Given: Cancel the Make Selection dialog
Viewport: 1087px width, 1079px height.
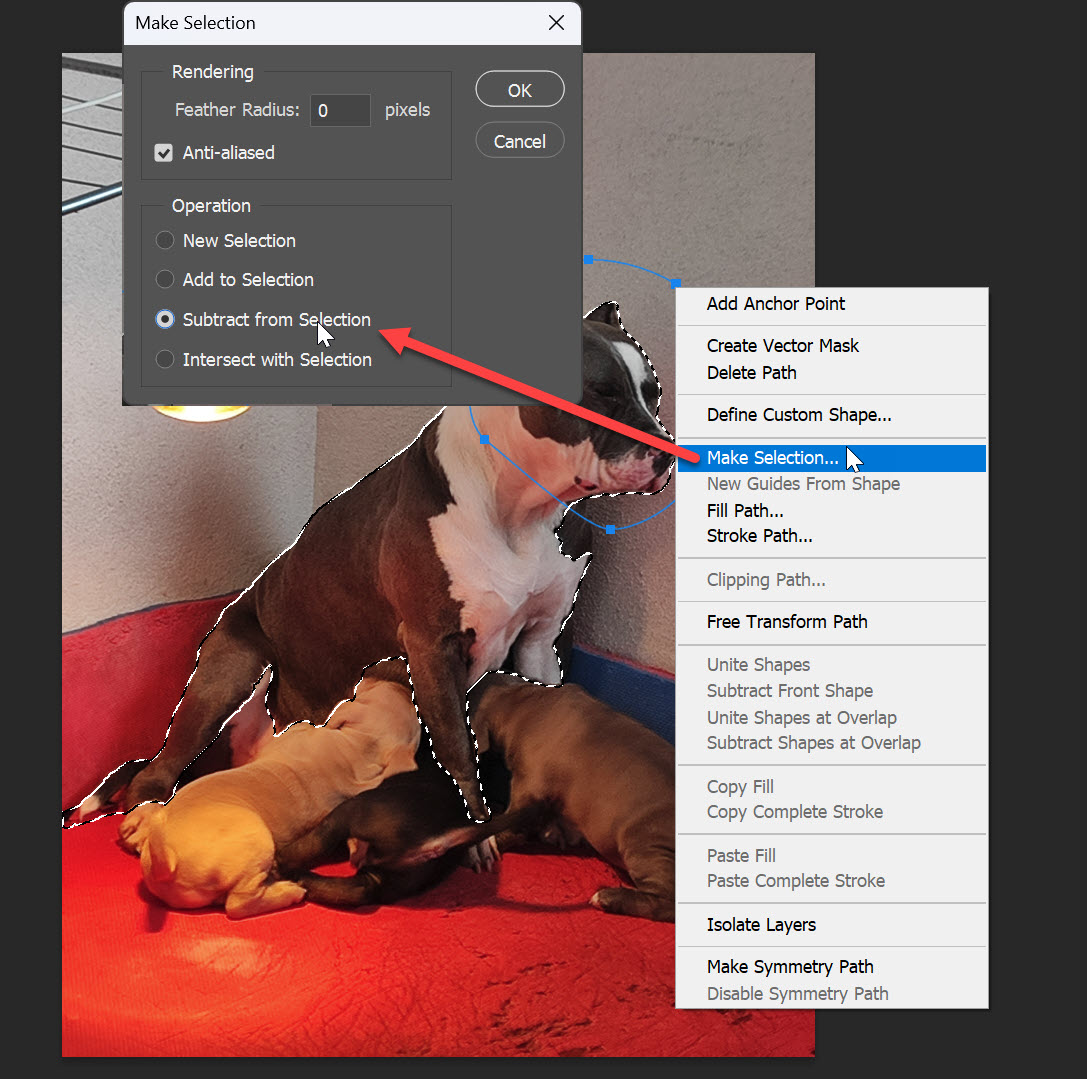Looking at the screenshot, I should pyautogui.click(x=519, y=140).
